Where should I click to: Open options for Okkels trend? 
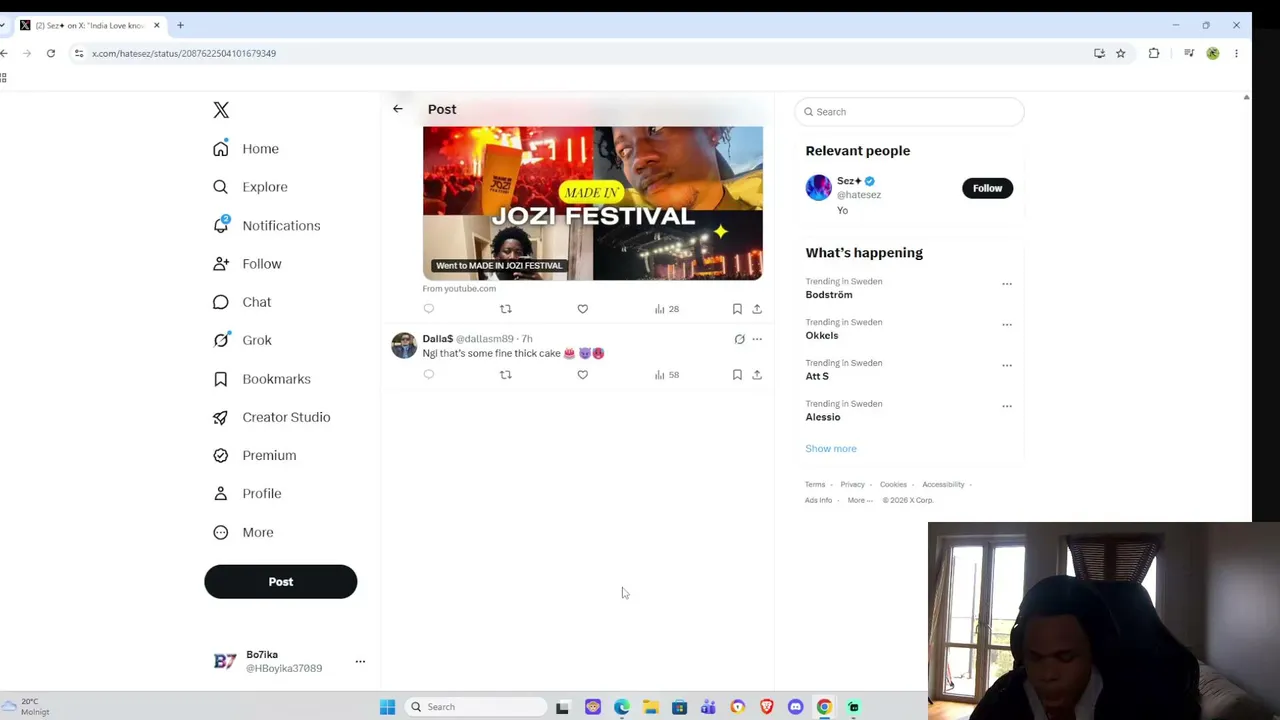(1007, 325)
